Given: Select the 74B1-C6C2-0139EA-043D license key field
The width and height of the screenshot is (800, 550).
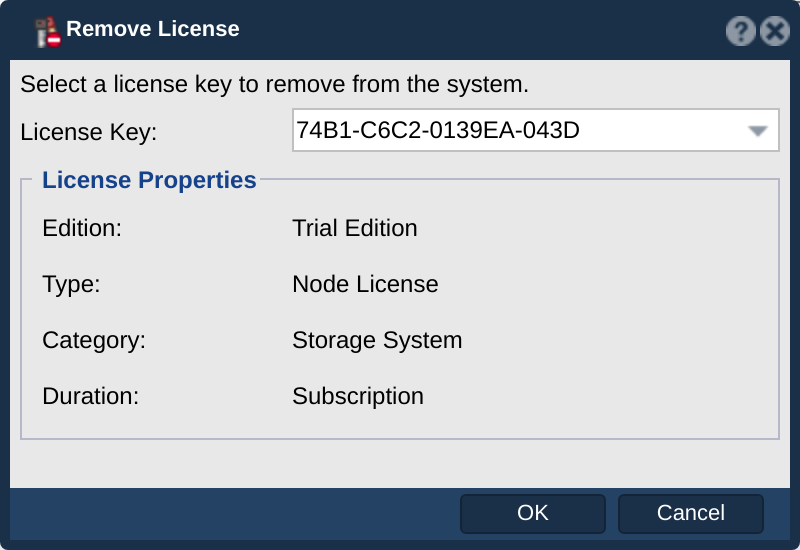Looking at the screenshot, I should tap(535, 130).
